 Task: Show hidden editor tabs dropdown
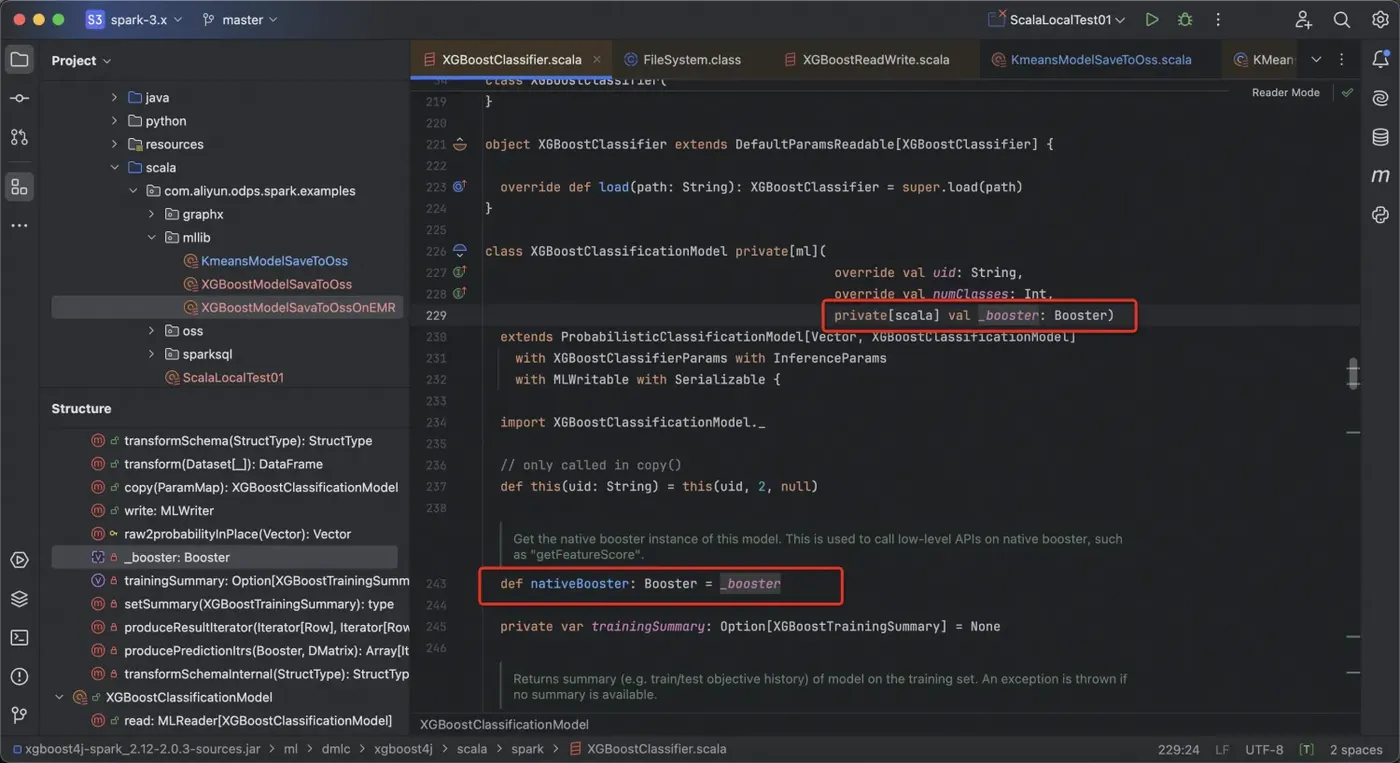[x=1316, y=60]
